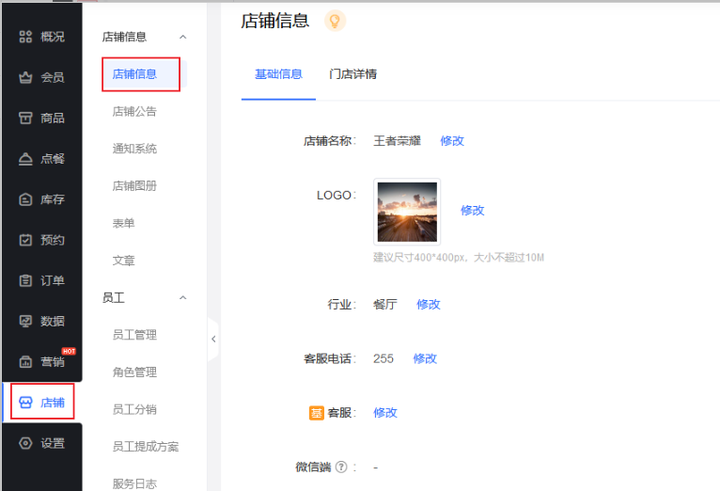Select the 点餐 serving bell icon
The height and width of the screenshot is (491, 720).
26,159
